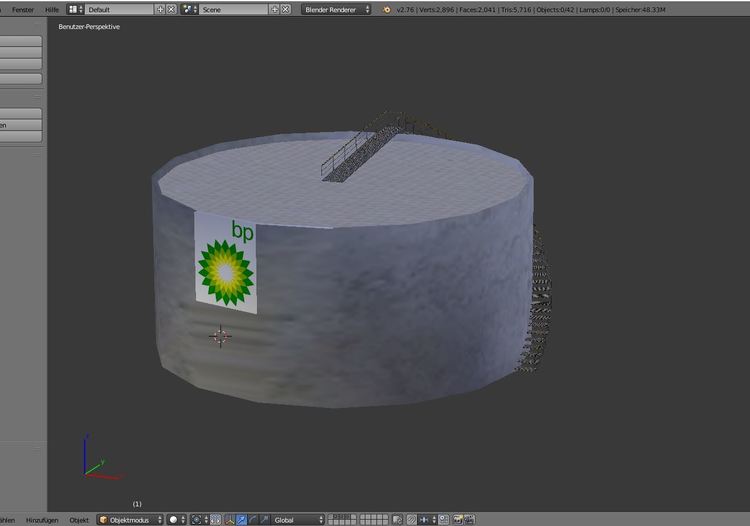Viewport: 750px width, 526px height.
Task: Click the first button in the tool shelf
Action: (20, 41)
